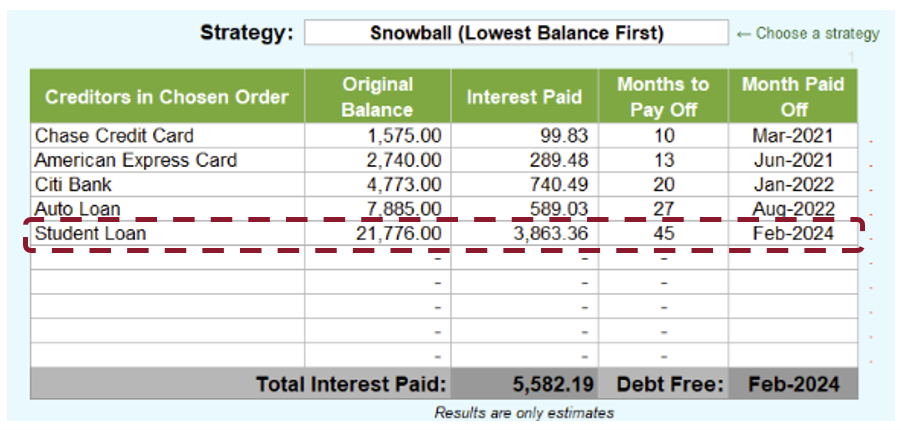
Task: Click the Strategy label
Action: coord(246,32)
